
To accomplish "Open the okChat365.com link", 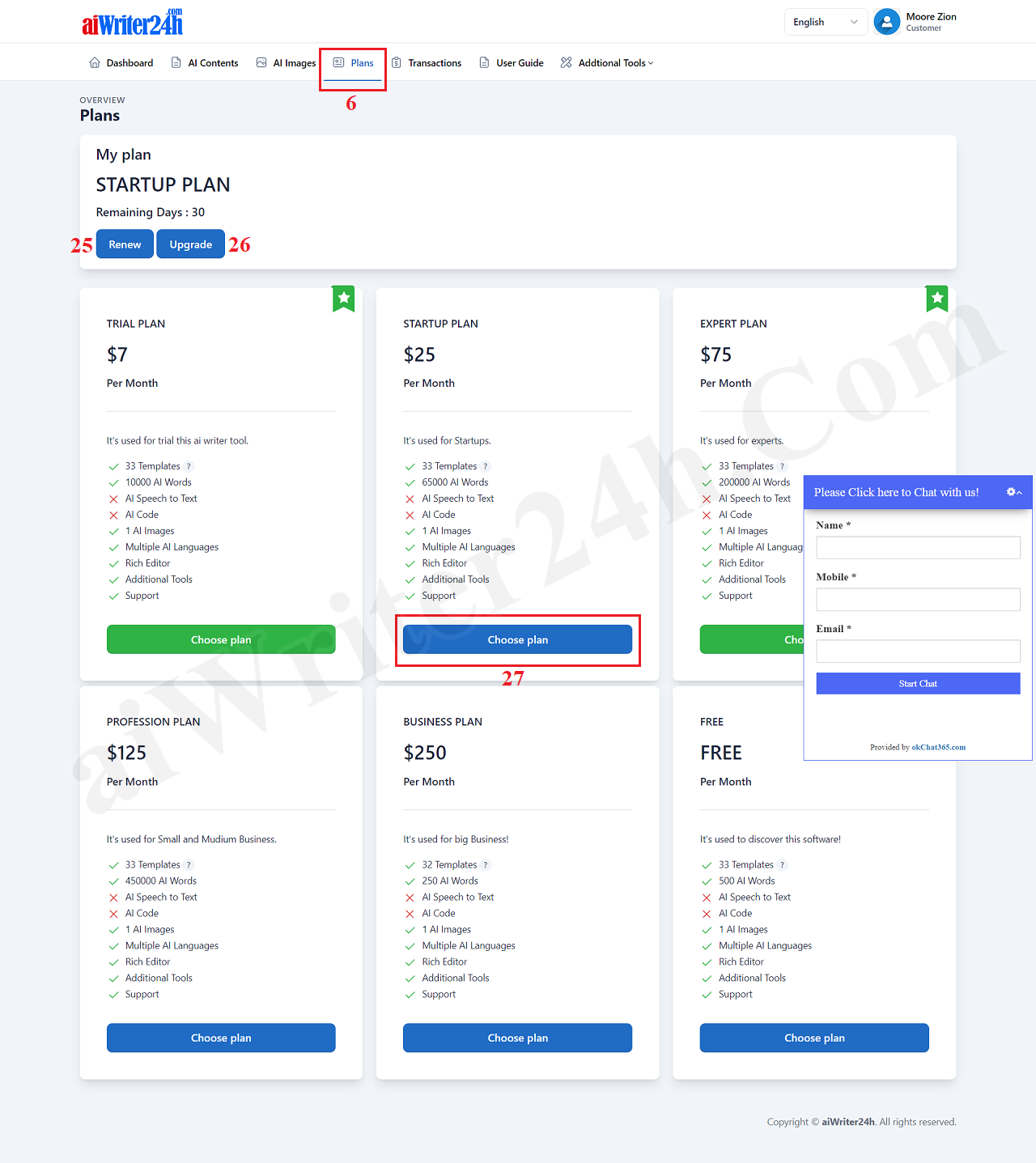I will (938, 747).
